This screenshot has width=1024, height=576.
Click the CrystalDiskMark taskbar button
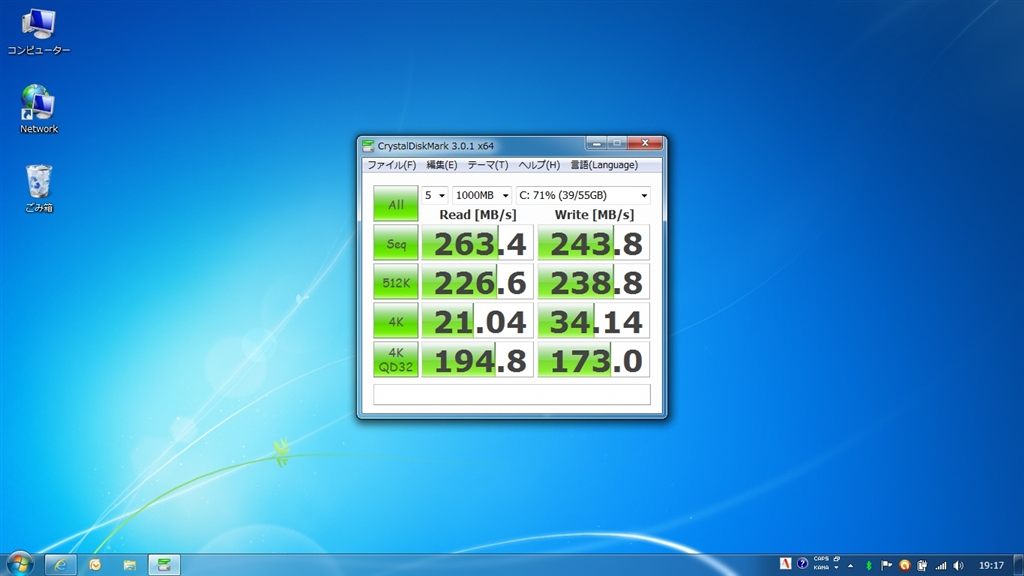pyautogui.click(x=164, y=564)
